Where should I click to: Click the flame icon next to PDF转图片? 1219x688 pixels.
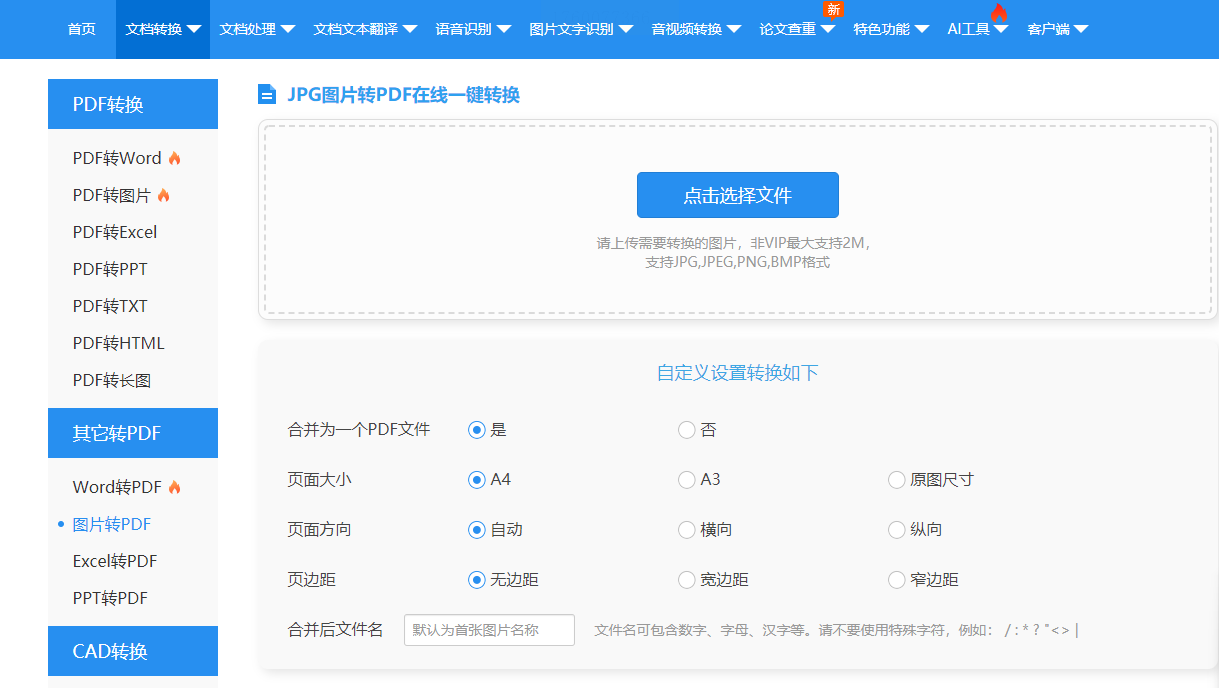point(164,195)
